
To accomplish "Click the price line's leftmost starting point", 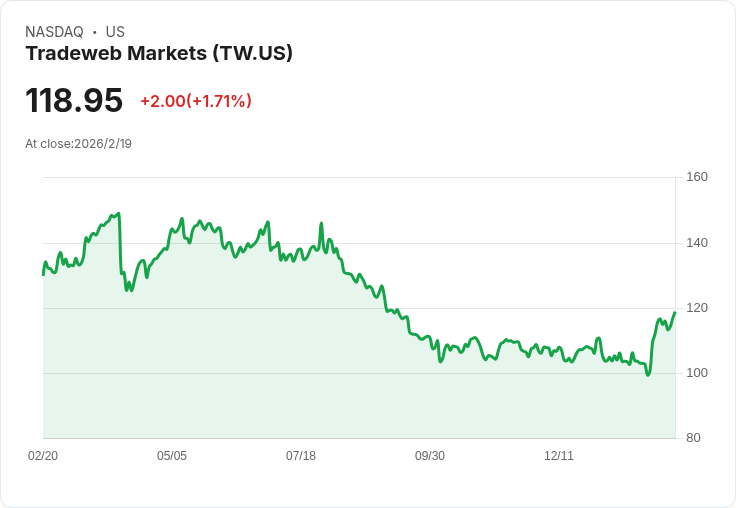I will point(43,273).
